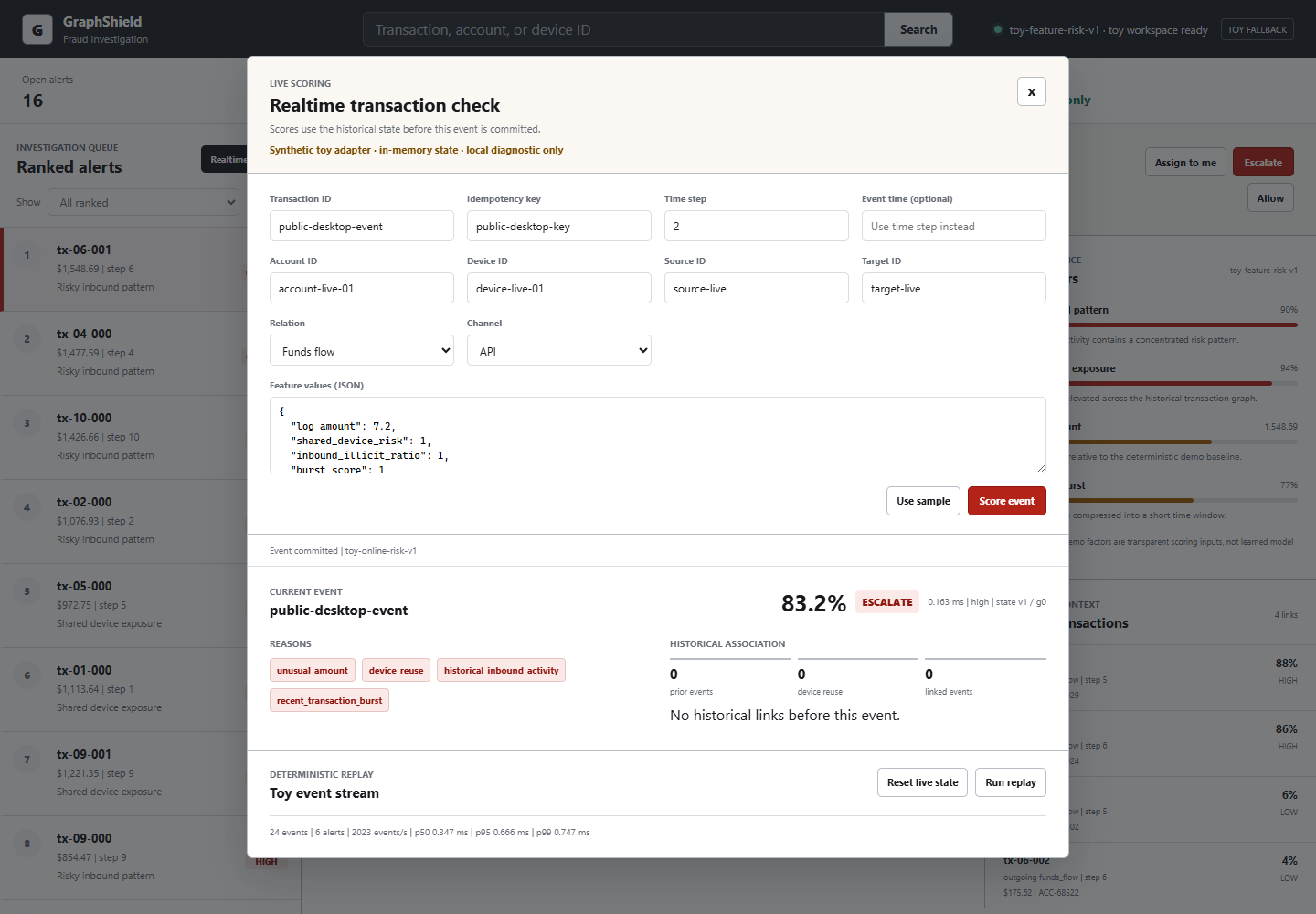Open alert tx-09-000 in ranked queue
Screen dimensions: 1316x914
(124, 857)
